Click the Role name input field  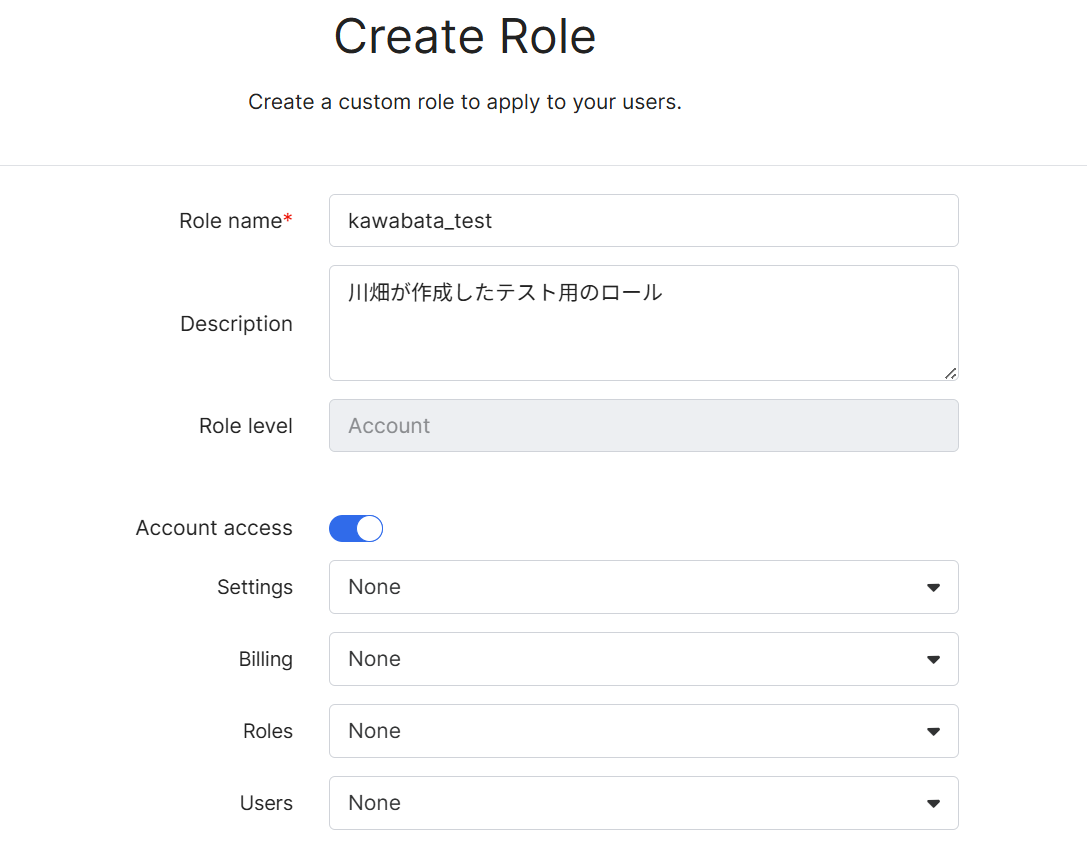pyautogui.click(x=643, y=221)
